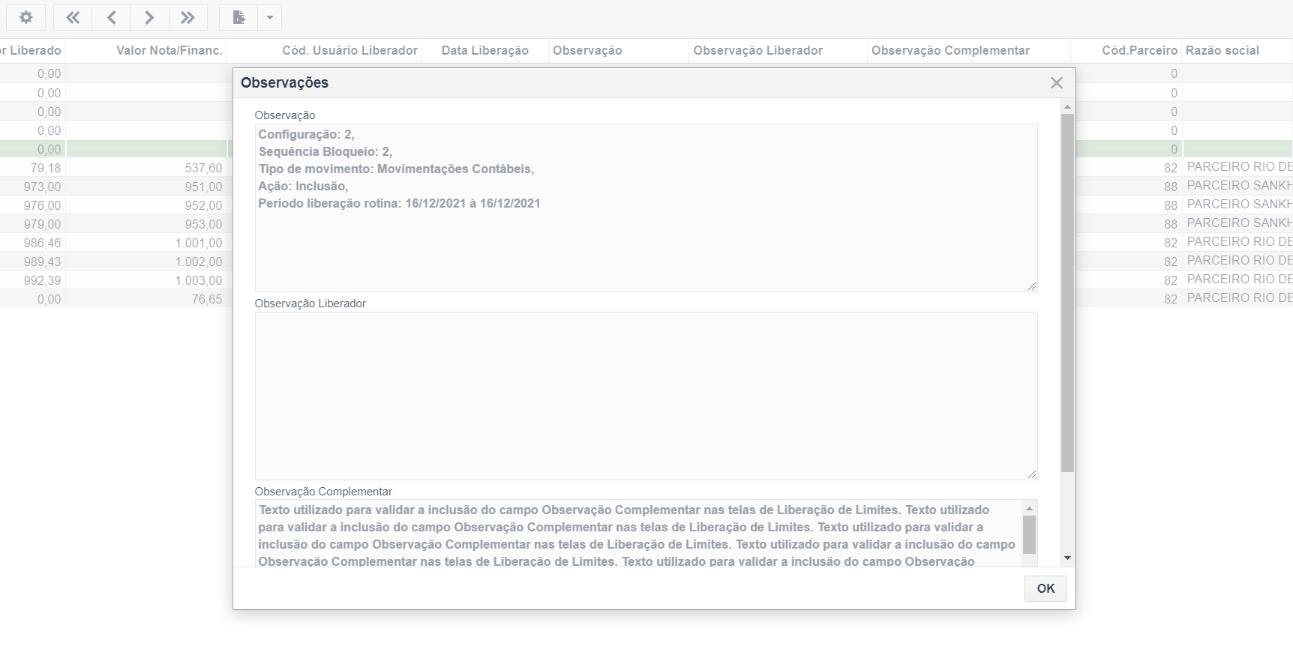Click scrollbar thumb inside Observação Complementar field
1293x650 pixels.
click(1029, 534)
